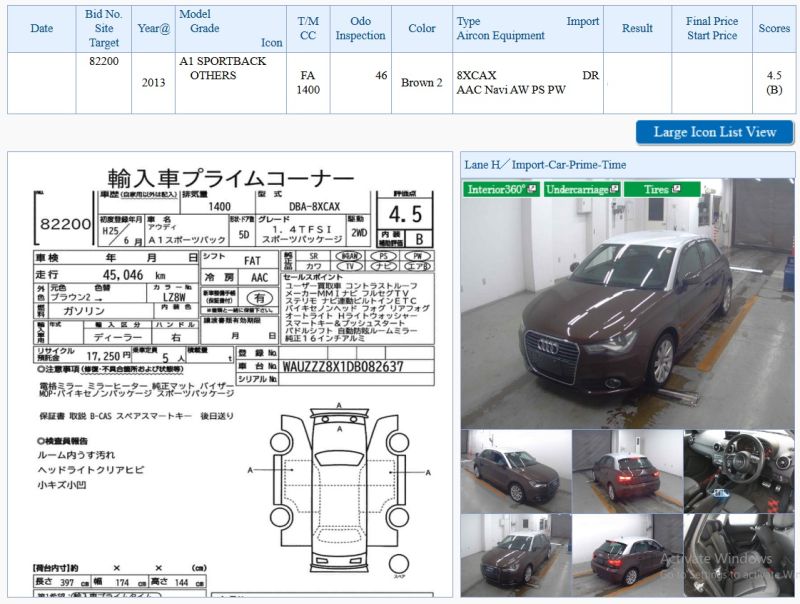Click the LZ8W color code on sheet

click(x=174, y=297)
